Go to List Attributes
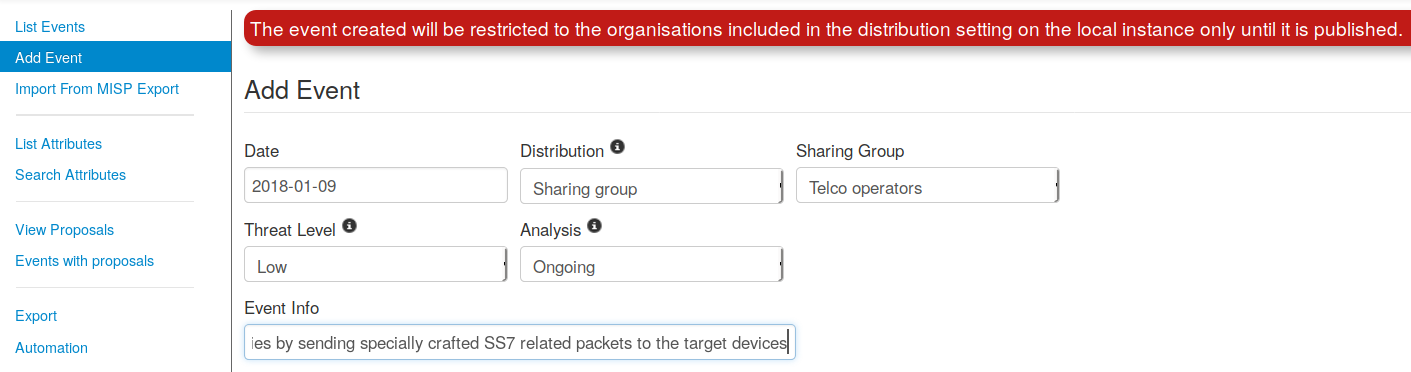 tap(58, 144)
